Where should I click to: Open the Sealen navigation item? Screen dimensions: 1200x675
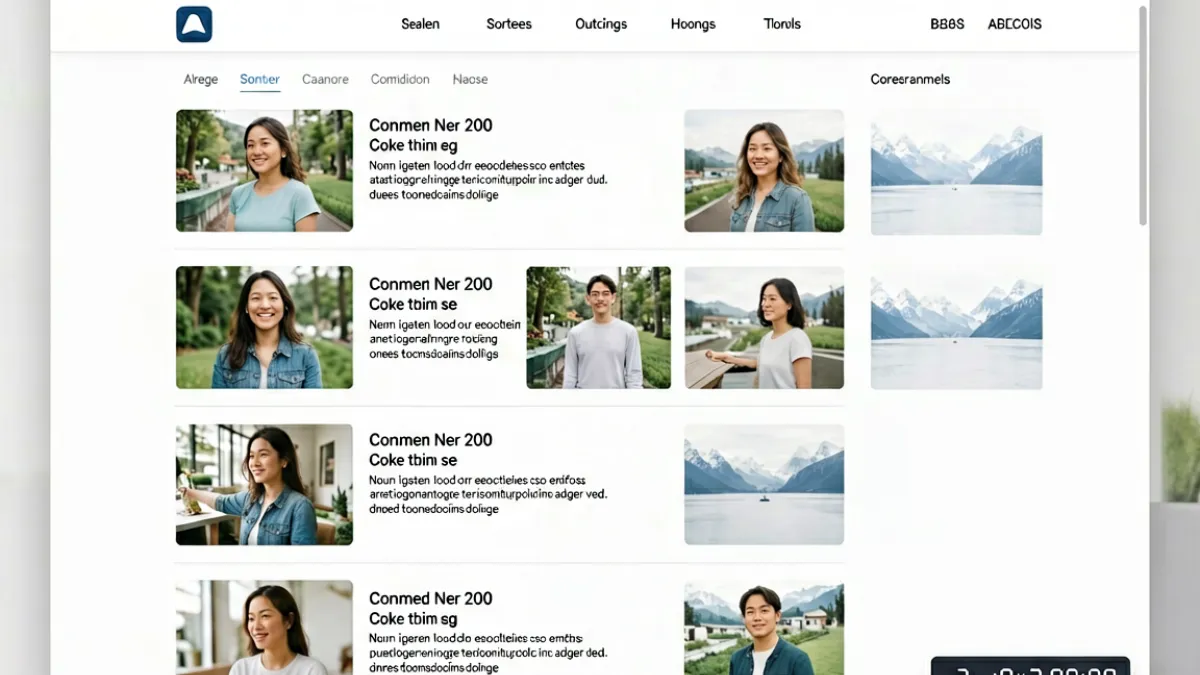coord(420,24)
